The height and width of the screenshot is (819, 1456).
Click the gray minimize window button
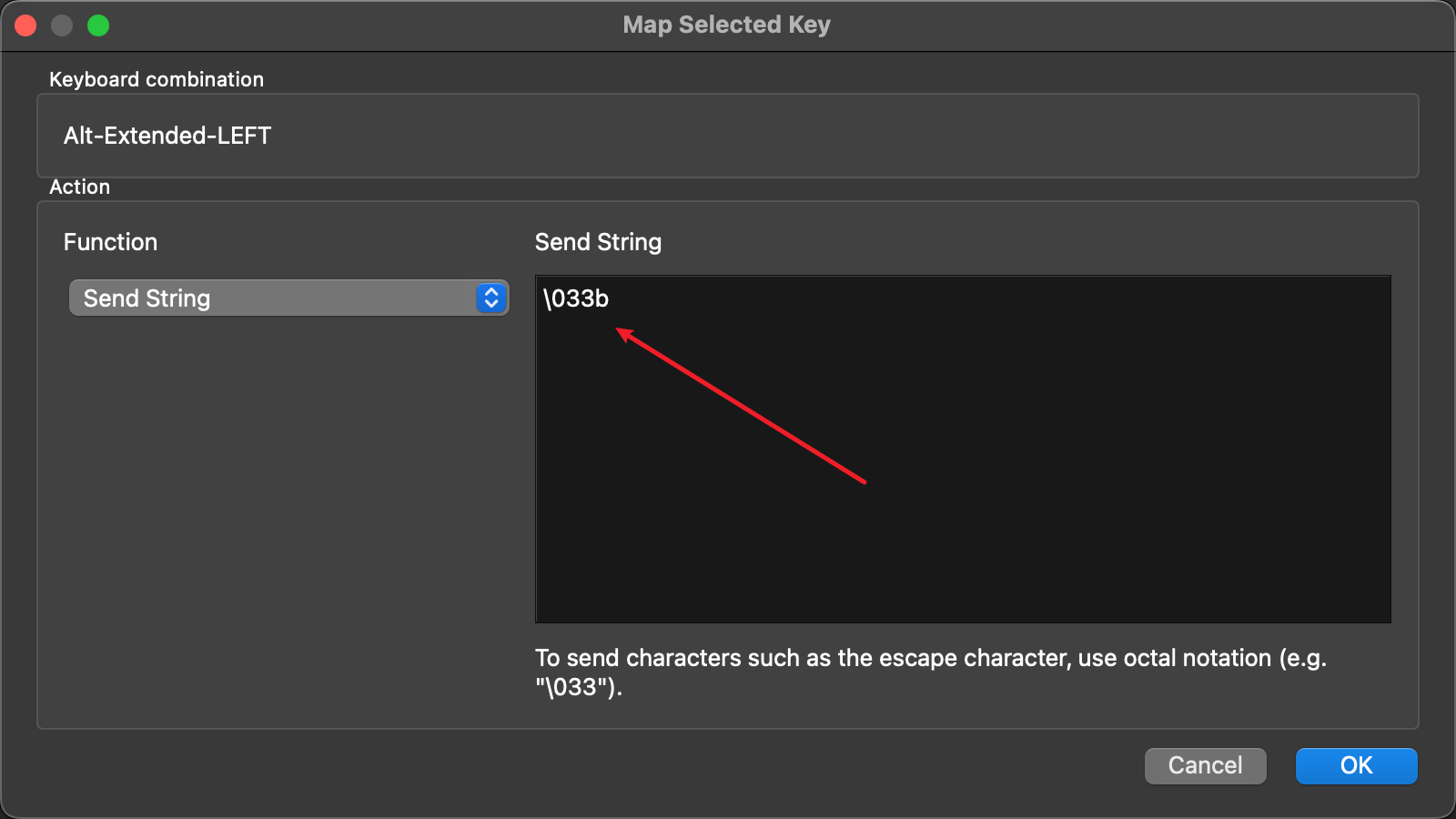pos(62,25)
